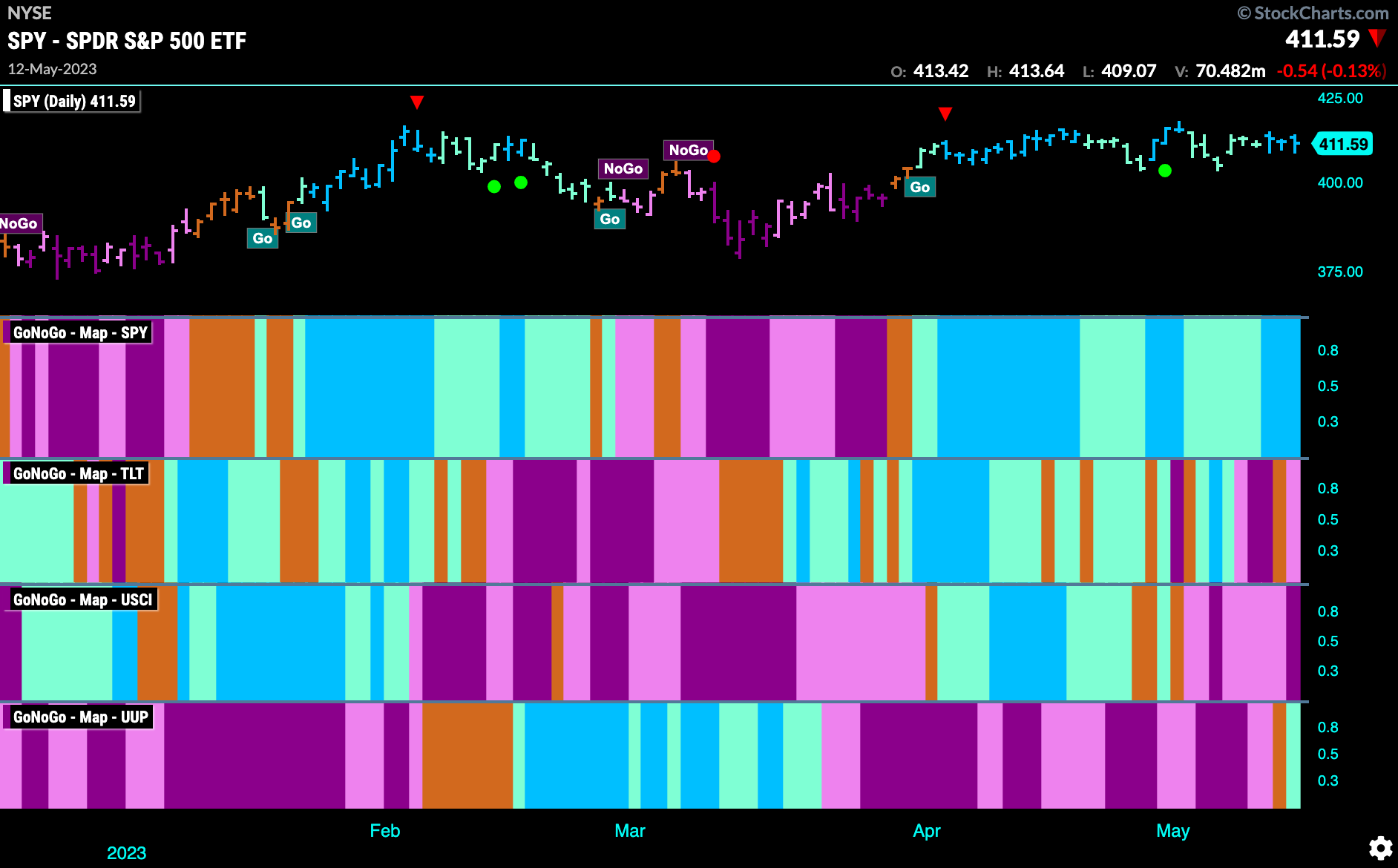Click the StockCharts.com copyright link
Image resolution: width=1398 pixels, height=868 pixels.
[x=1313, y=13]
